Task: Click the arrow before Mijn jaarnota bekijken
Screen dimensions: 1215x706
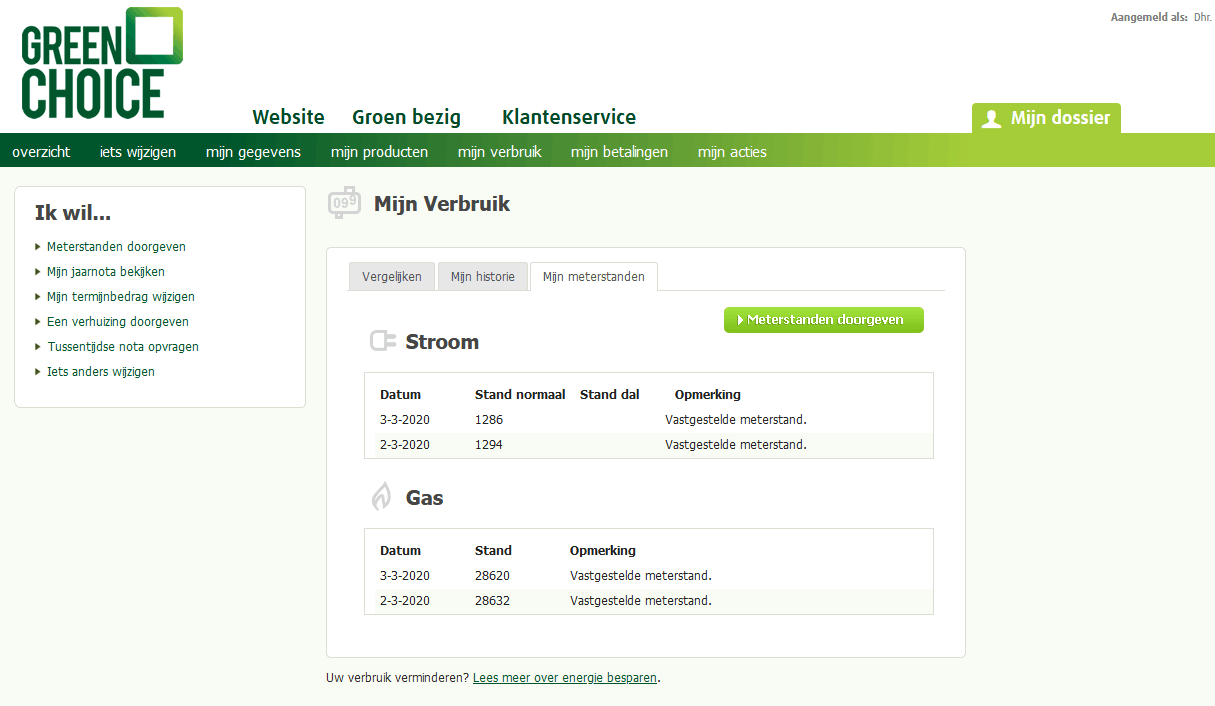Action: [x=38, y=271]
